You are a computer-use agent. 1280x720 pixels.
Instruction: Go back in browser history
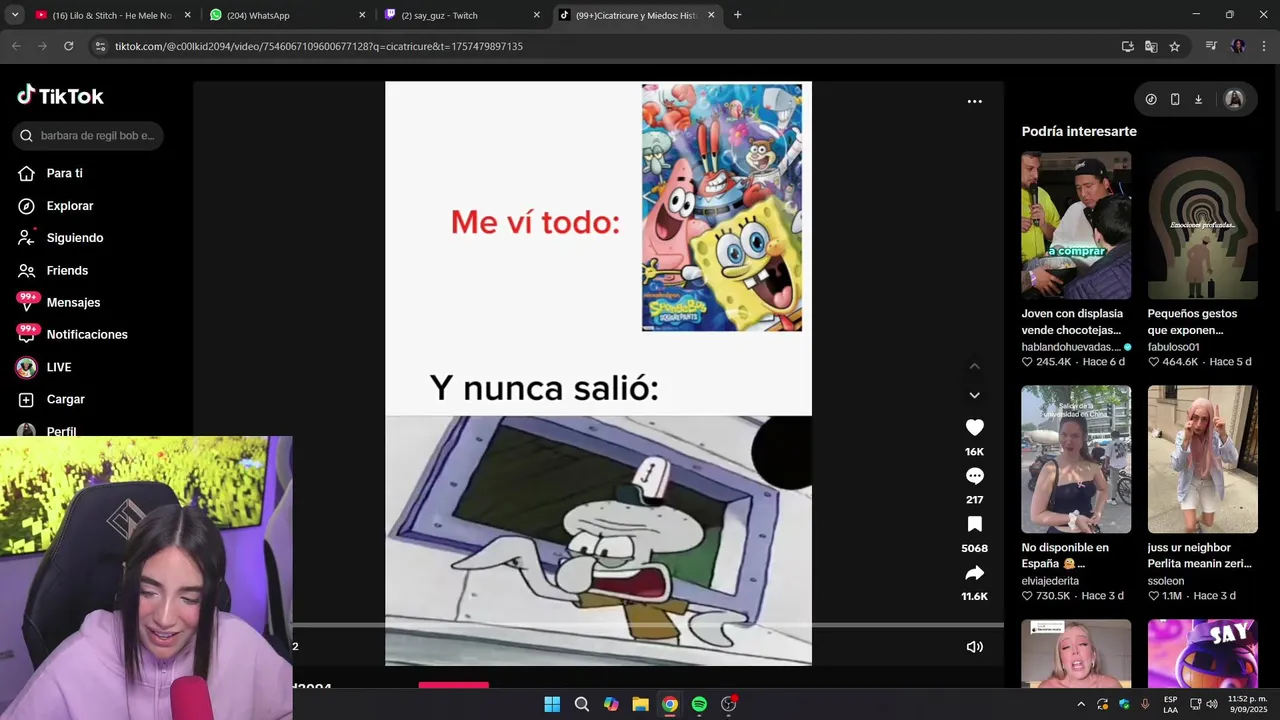(x=16, y=46)
